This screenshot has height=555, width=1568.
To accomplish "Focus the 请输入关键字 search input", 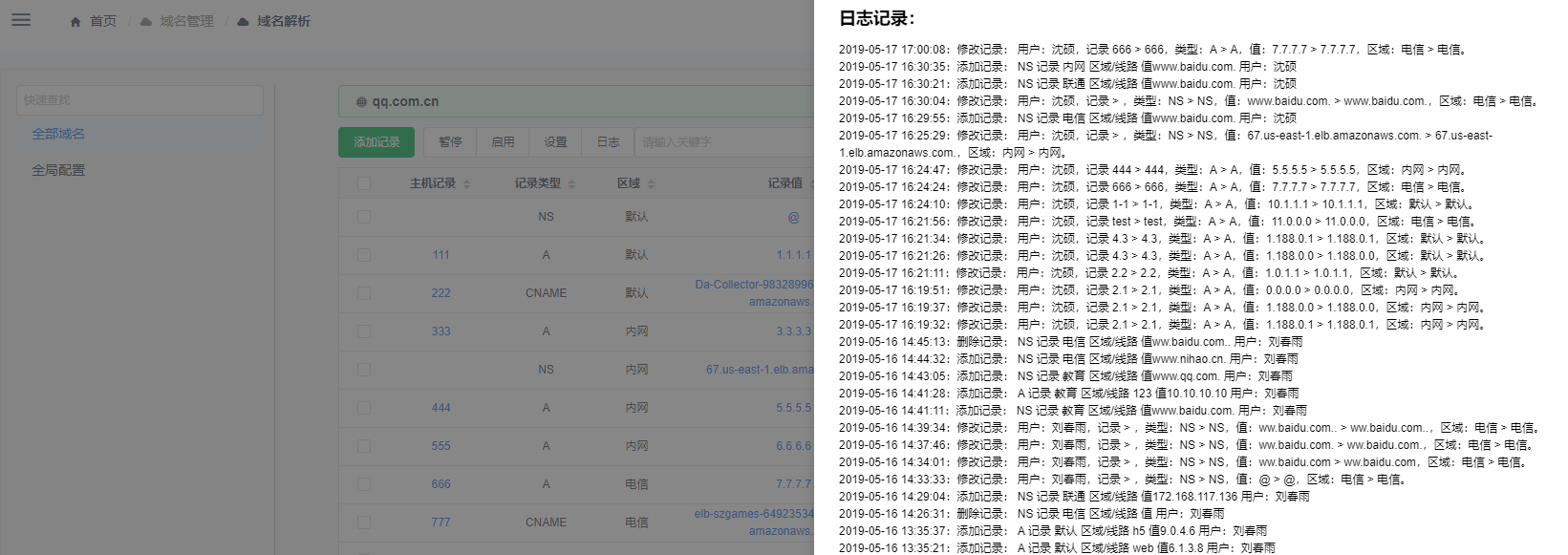I will [724, 141].
